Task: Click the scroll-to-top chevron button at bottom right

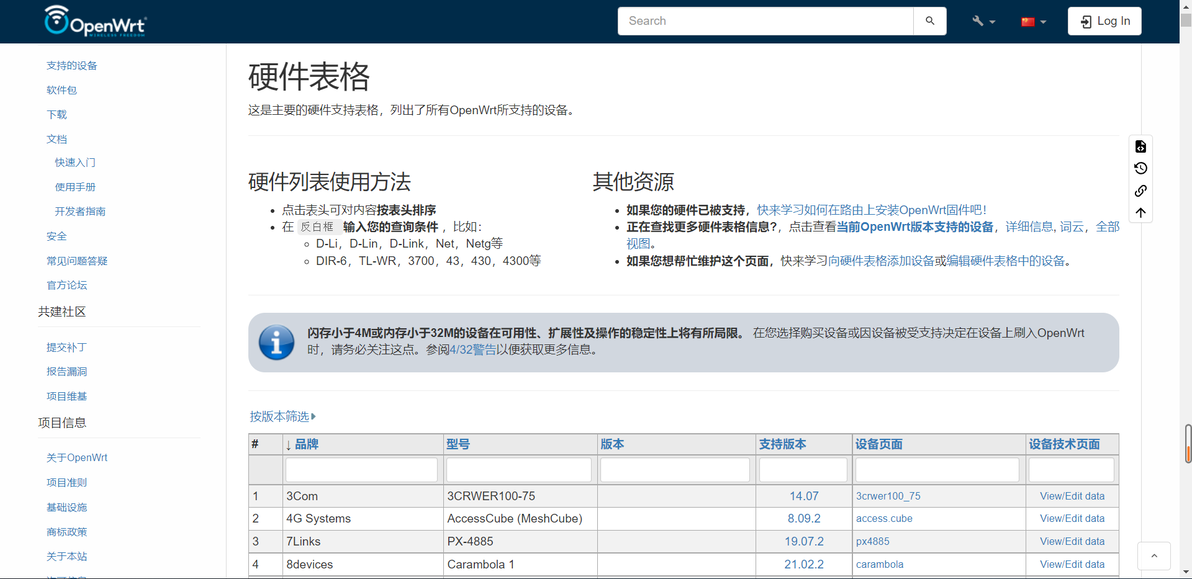Action: (x=1154, y=555)
